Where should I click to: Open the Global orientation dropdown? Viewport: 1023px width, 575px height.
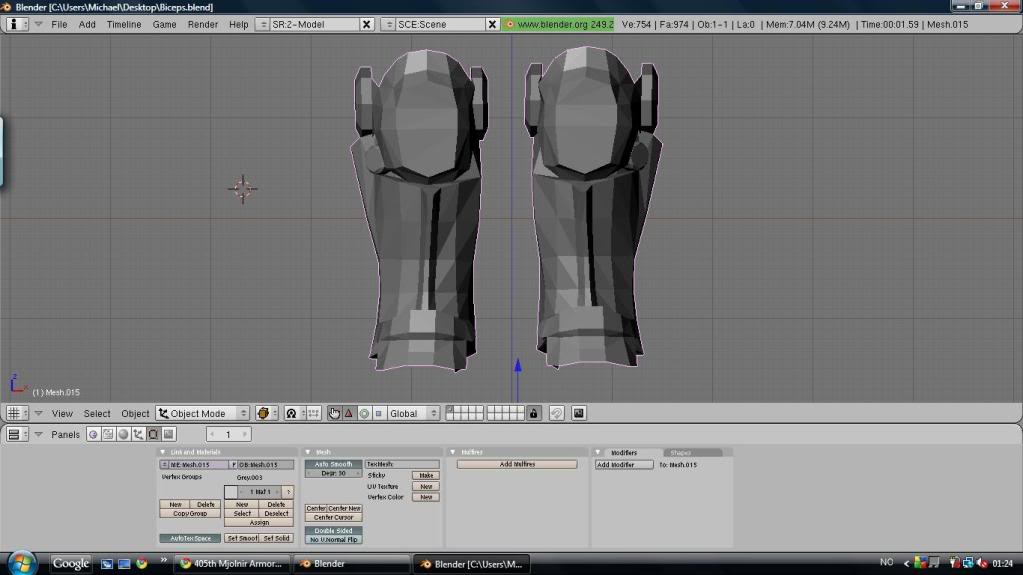[413, 413]
